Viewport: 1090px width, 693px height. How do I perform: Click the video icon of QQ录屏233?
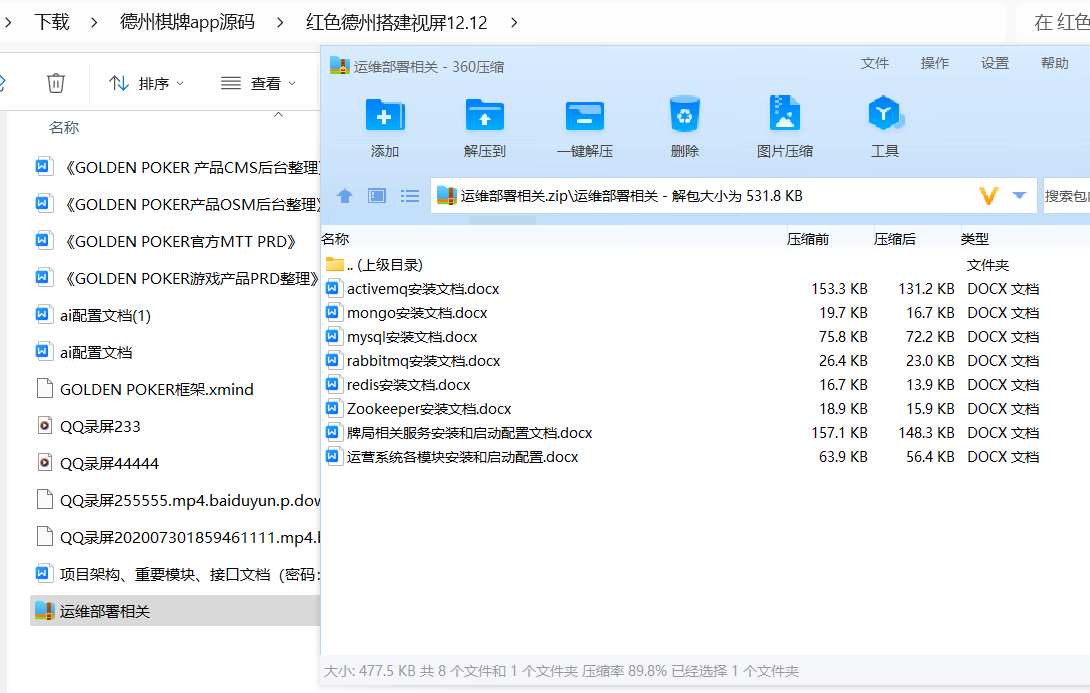[x=44, y=425]
